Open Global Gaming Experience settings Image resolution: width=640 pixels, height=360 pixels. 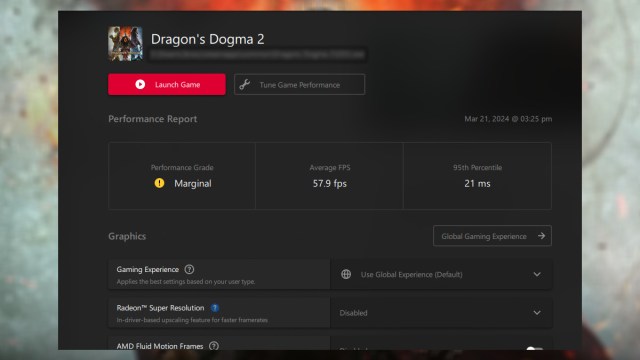tap(492, 236)
